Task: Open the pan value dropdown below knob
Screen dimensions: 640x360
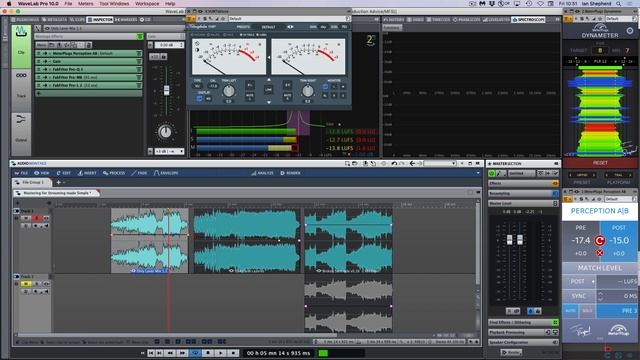Action: tap(169, 151)
